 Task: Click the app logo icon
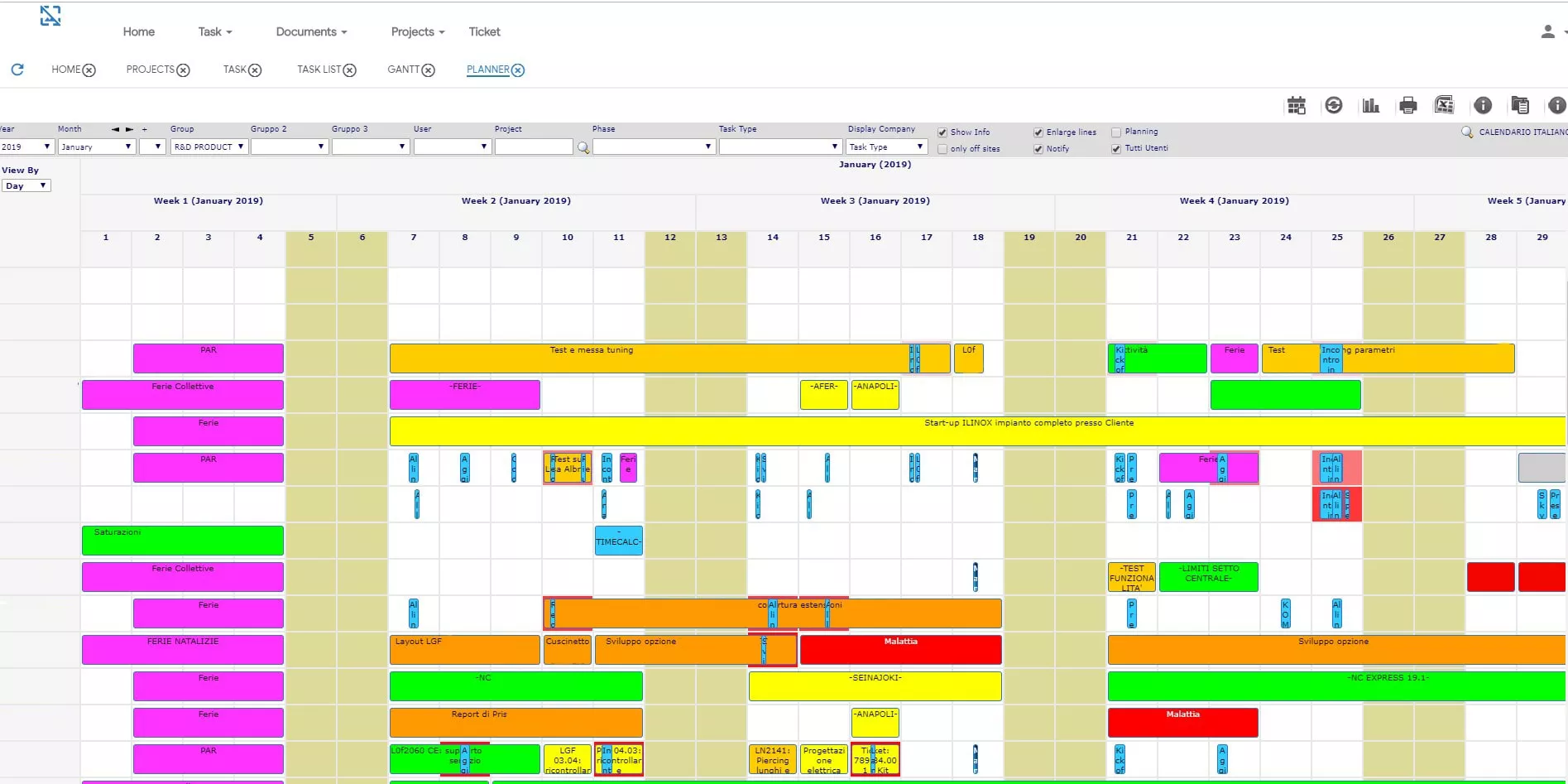pyautogui.click(x=50, y=16)
